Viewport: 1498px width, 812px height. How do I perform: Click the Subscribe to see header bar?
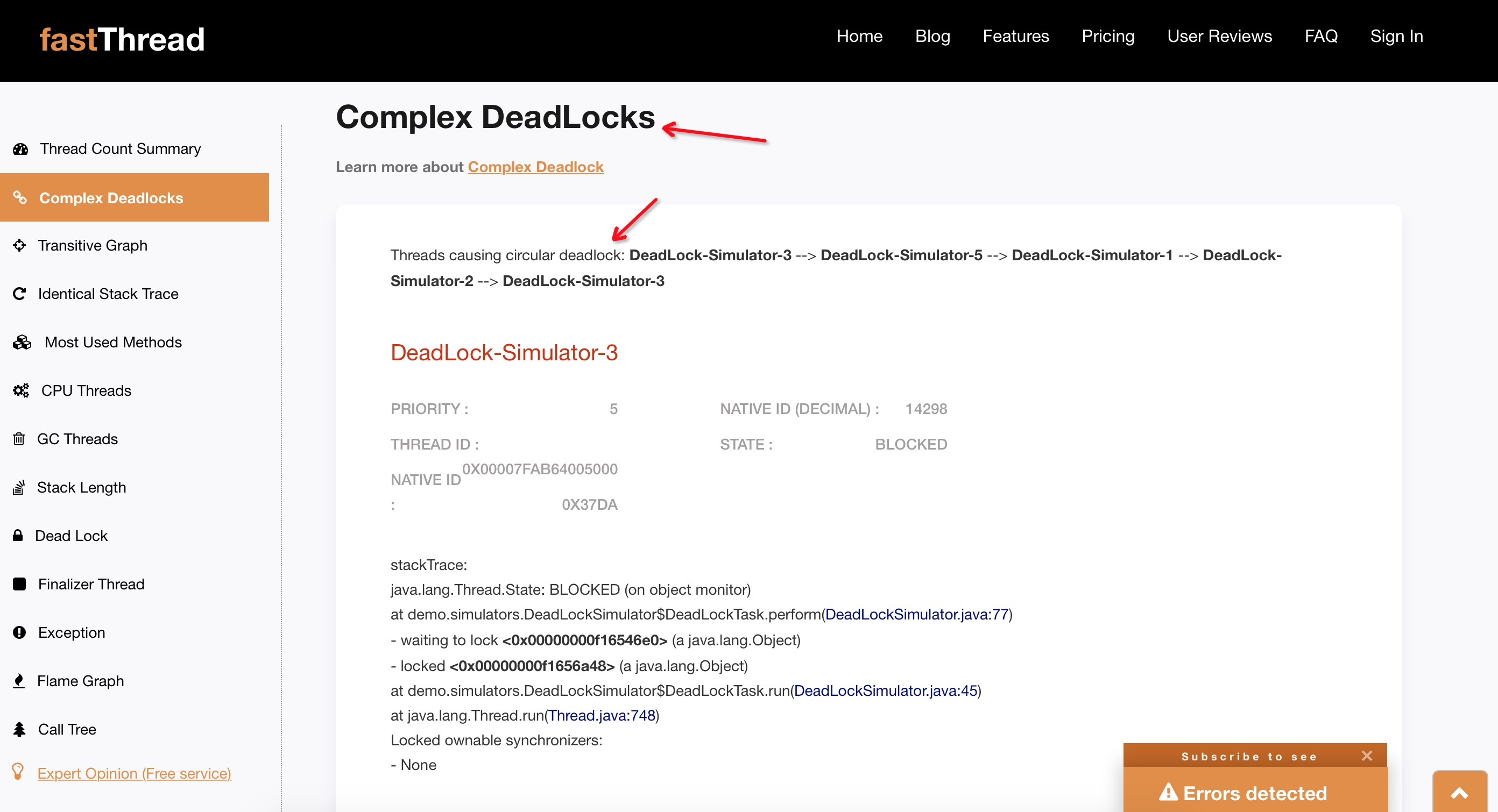pyautogui.click(x=1255, y=756)
